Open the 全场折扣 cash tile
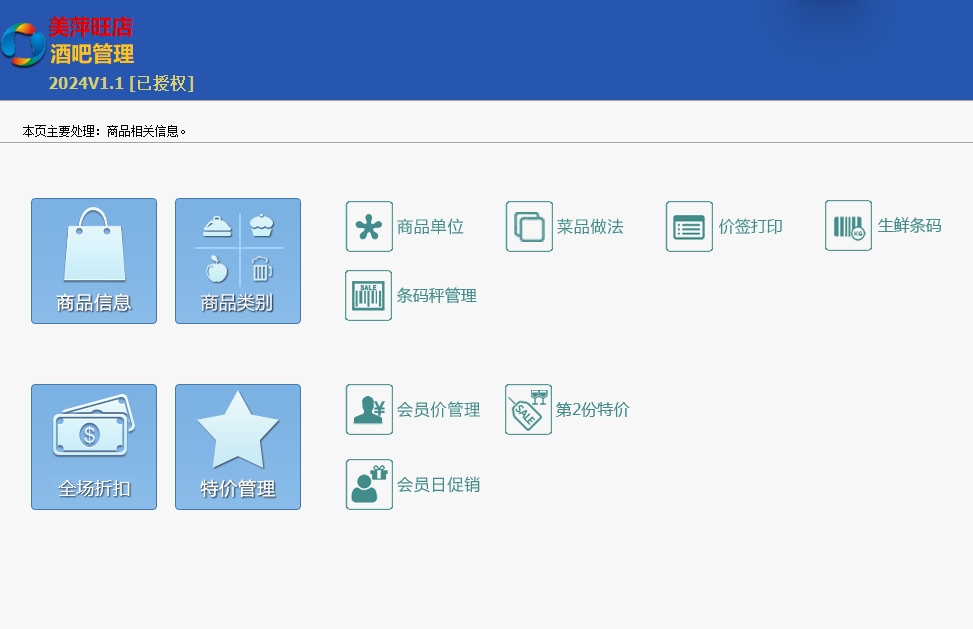 click(x=94, y=447)
